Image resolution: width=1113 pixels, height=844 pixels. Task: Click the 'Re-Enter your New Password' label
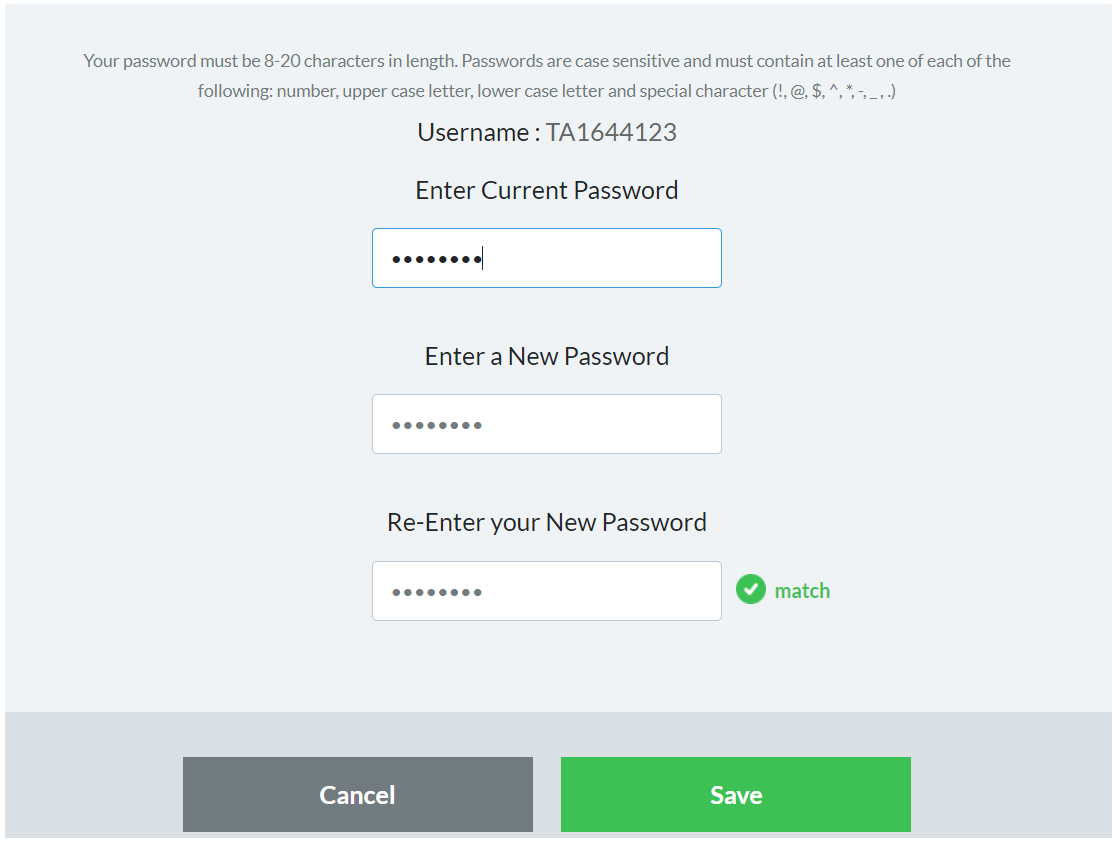[x=547, y=522]
